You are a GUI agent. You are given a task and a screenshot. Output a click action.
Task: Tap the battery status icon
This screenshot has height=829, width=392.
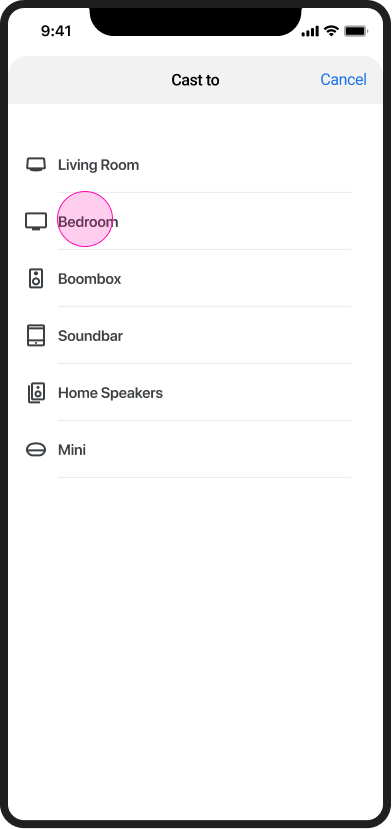(355, 31)
